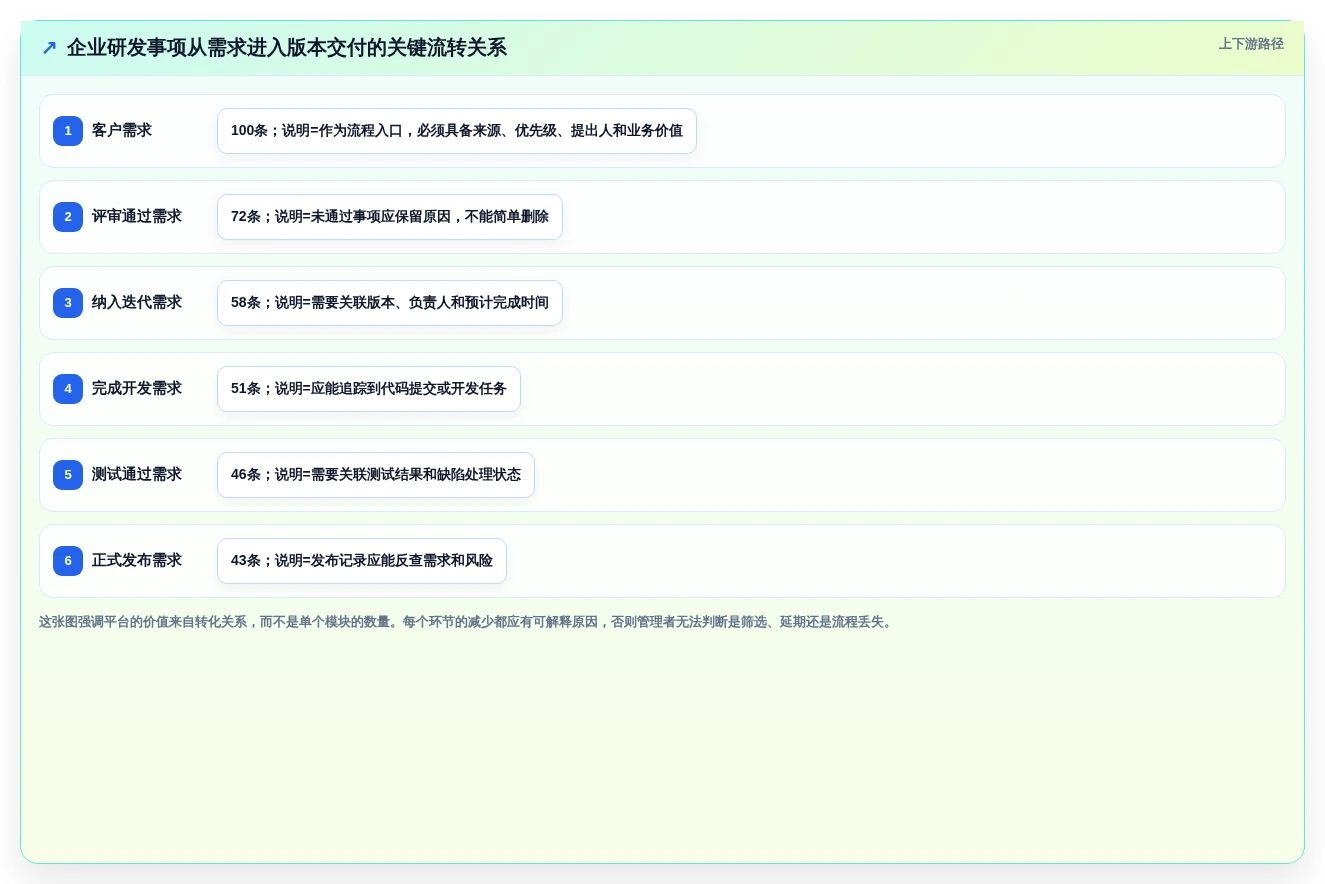Click step number badge 3
This screenshot has width=1325, height=884.
pyautogui.click(x=68, y=303)
